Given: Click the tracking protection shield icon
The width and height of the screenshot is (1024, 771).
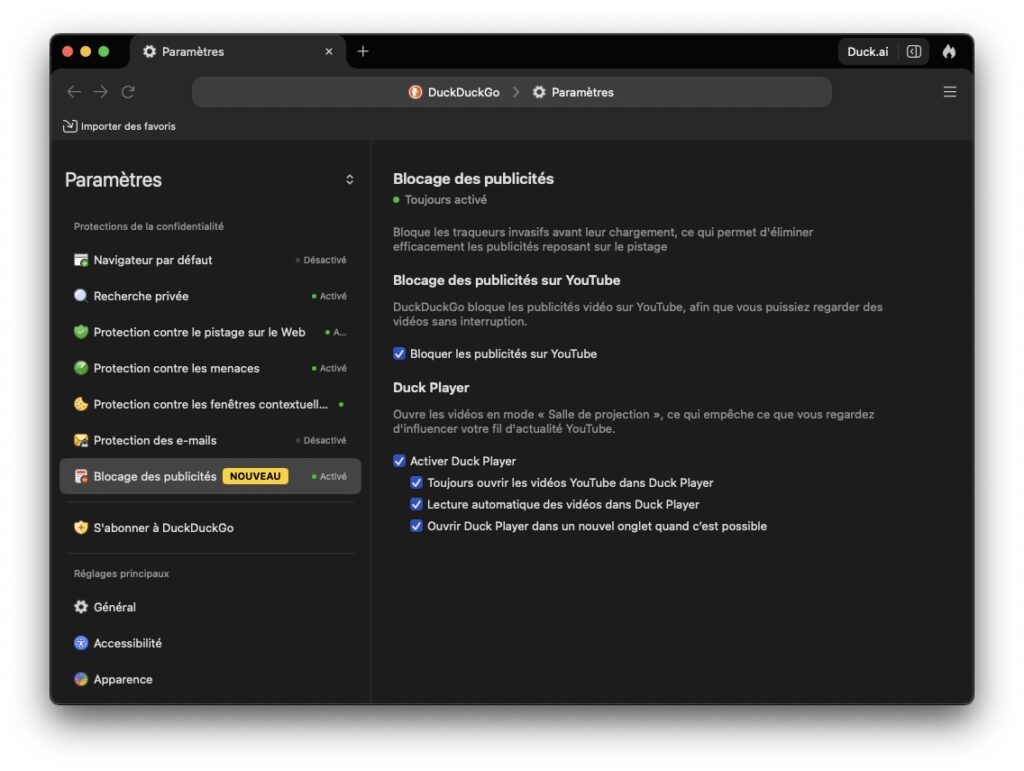Looking at the screenshot, I should [x=81, y=332].
